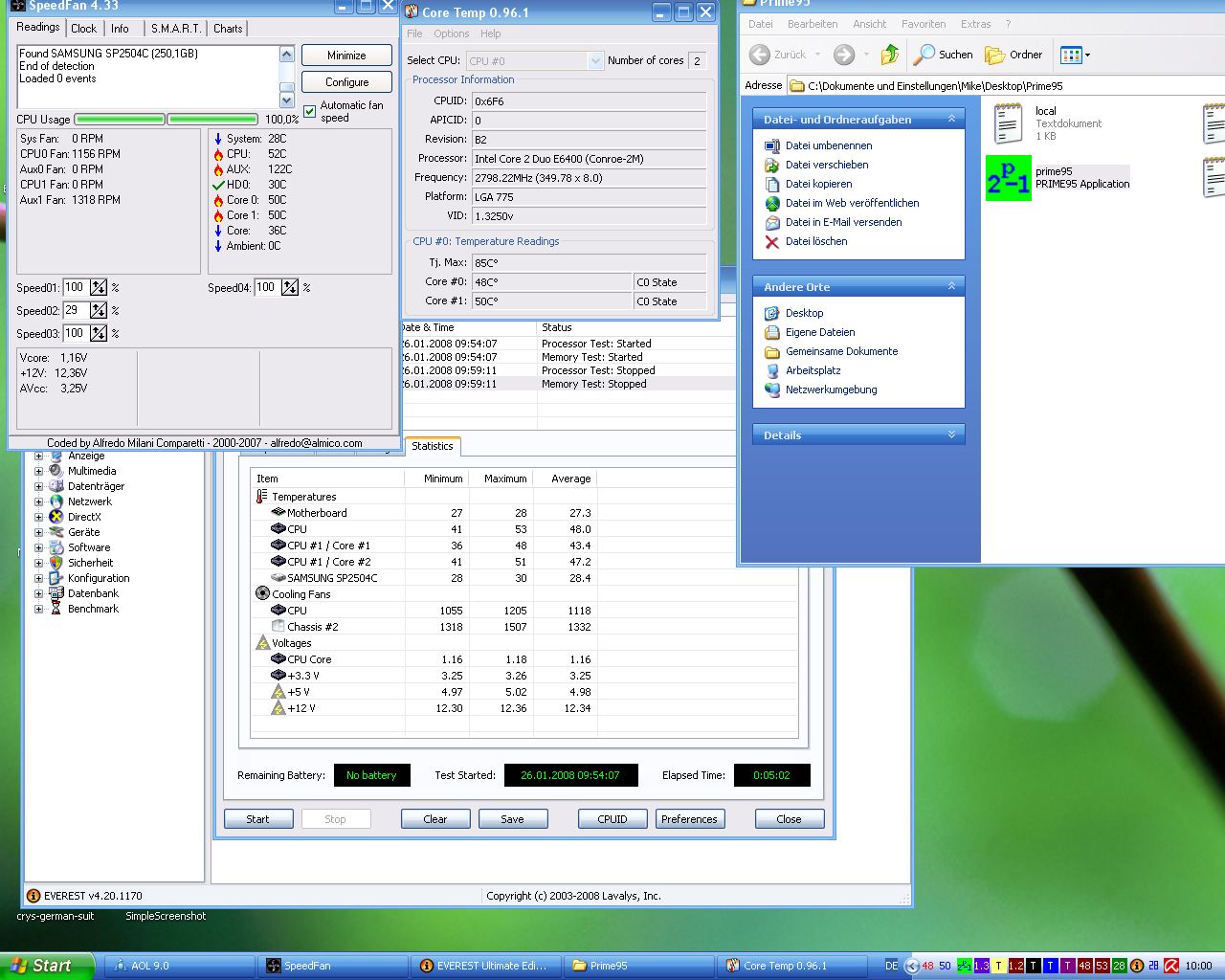1225x980 pixels.
Task: Open Preferences in the stability test
Action: click(690, 819)
